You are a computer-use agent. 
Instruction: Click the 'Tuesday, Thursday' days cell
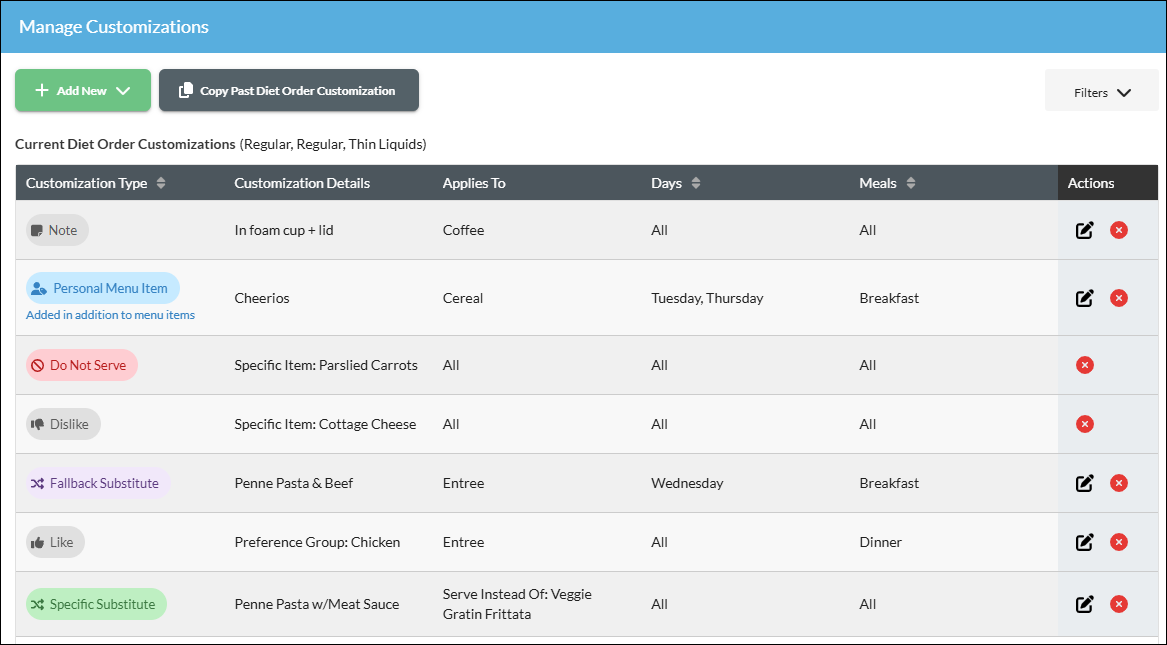[x=707, y=298]
